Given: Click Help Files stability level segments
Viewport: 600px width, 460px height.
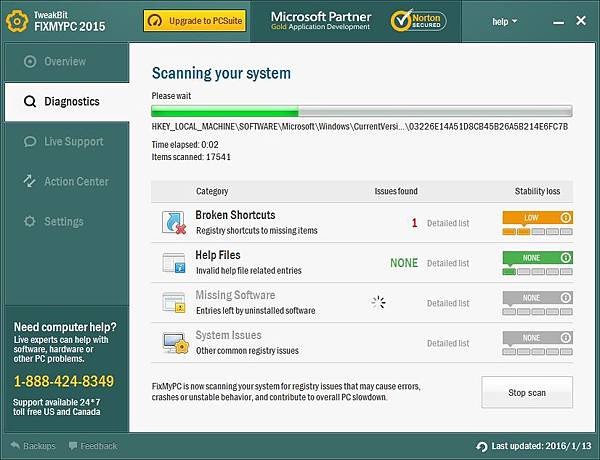Looking at the screenshot, I should coord(538,272).
